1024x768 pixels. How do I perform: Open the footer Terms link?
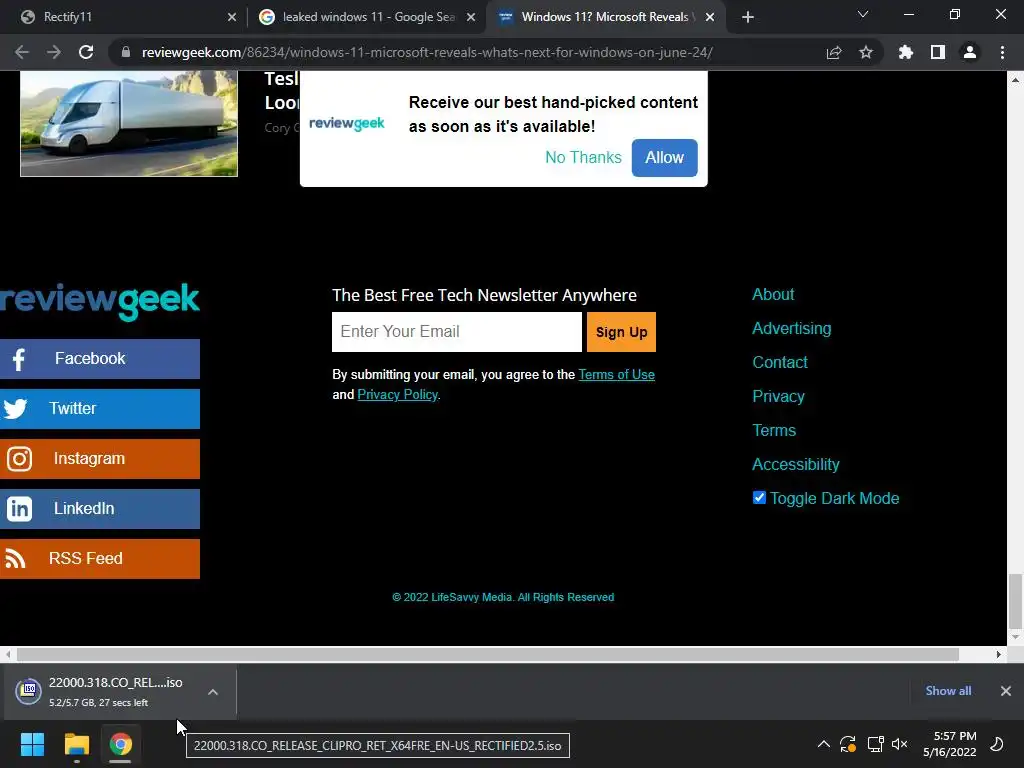click(x=774, y=430)
